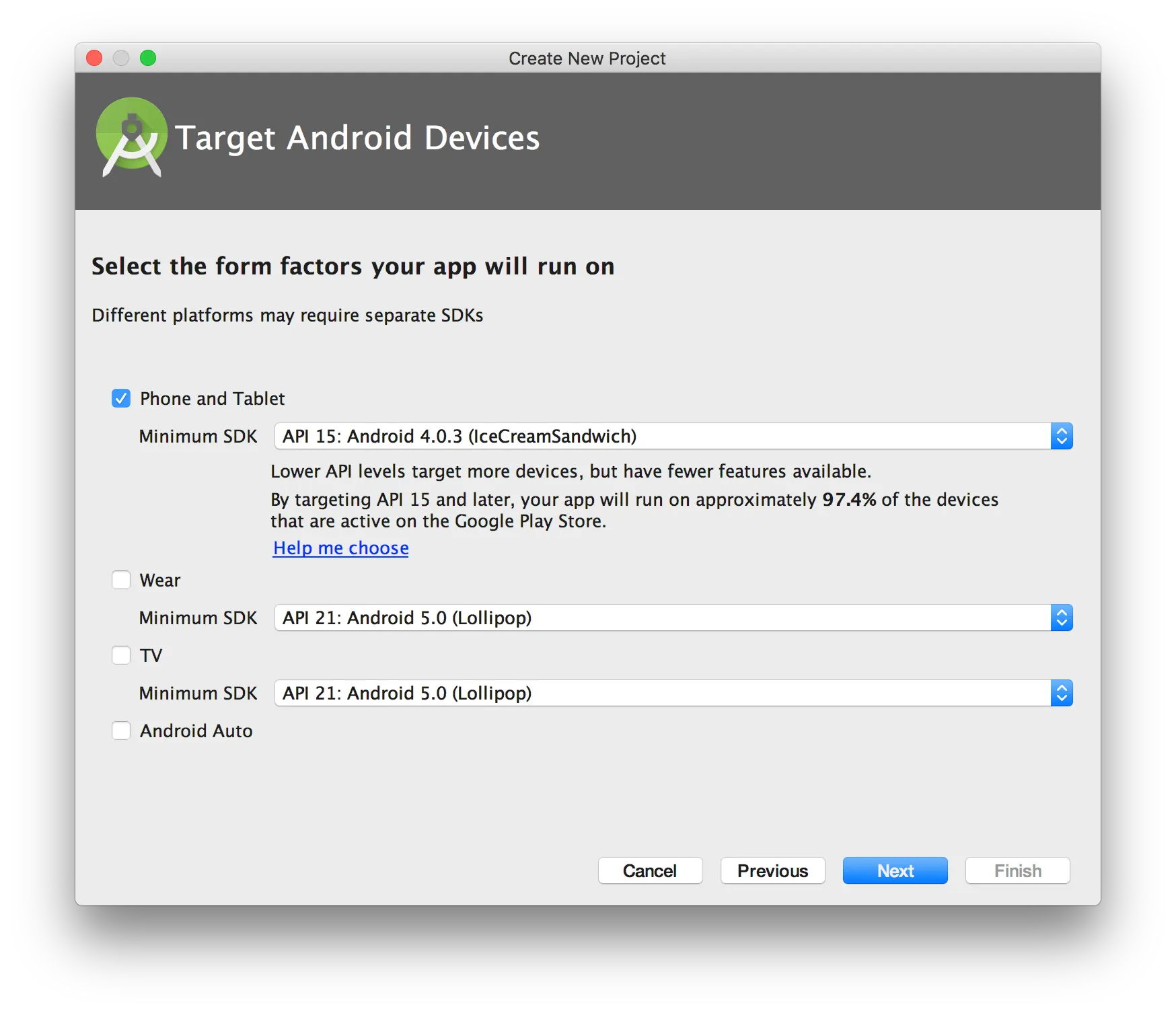The image size is (1176, 1013).
Task: Check the Android Auto checkbox
Action: 121,730
